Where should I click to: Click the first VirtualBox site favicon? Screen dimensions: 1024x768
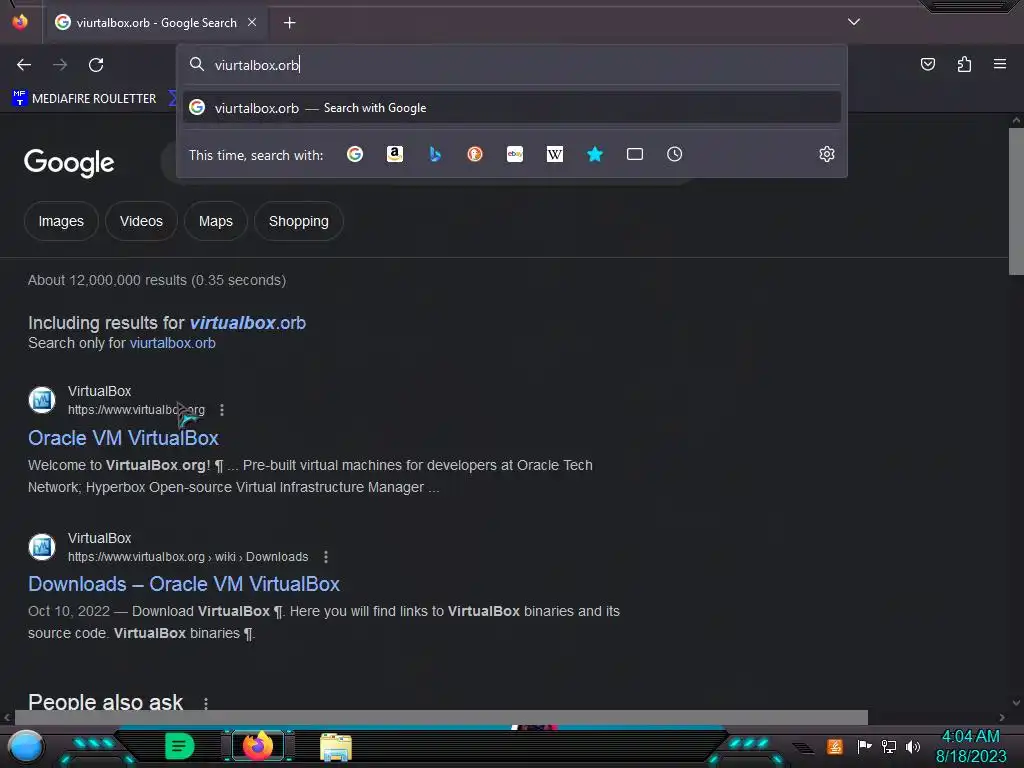(42, 400)
